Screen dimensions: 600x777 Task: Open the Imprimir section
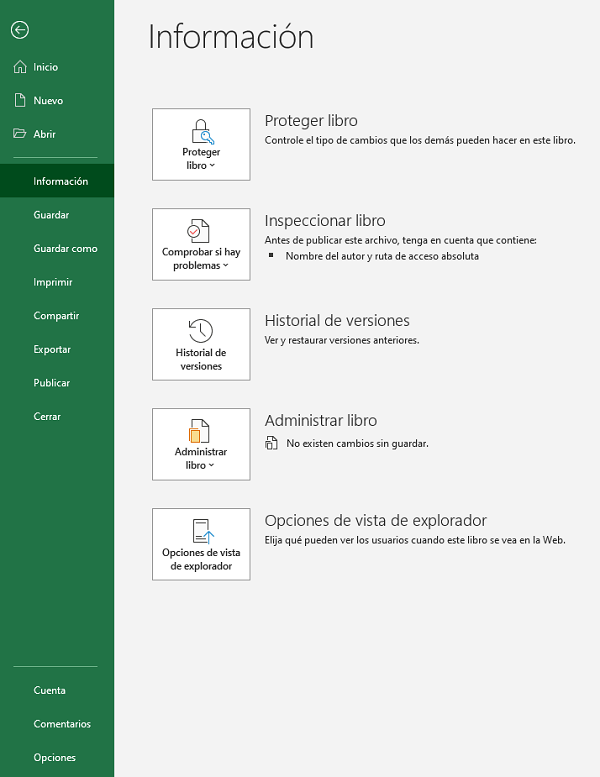(53, 282)
